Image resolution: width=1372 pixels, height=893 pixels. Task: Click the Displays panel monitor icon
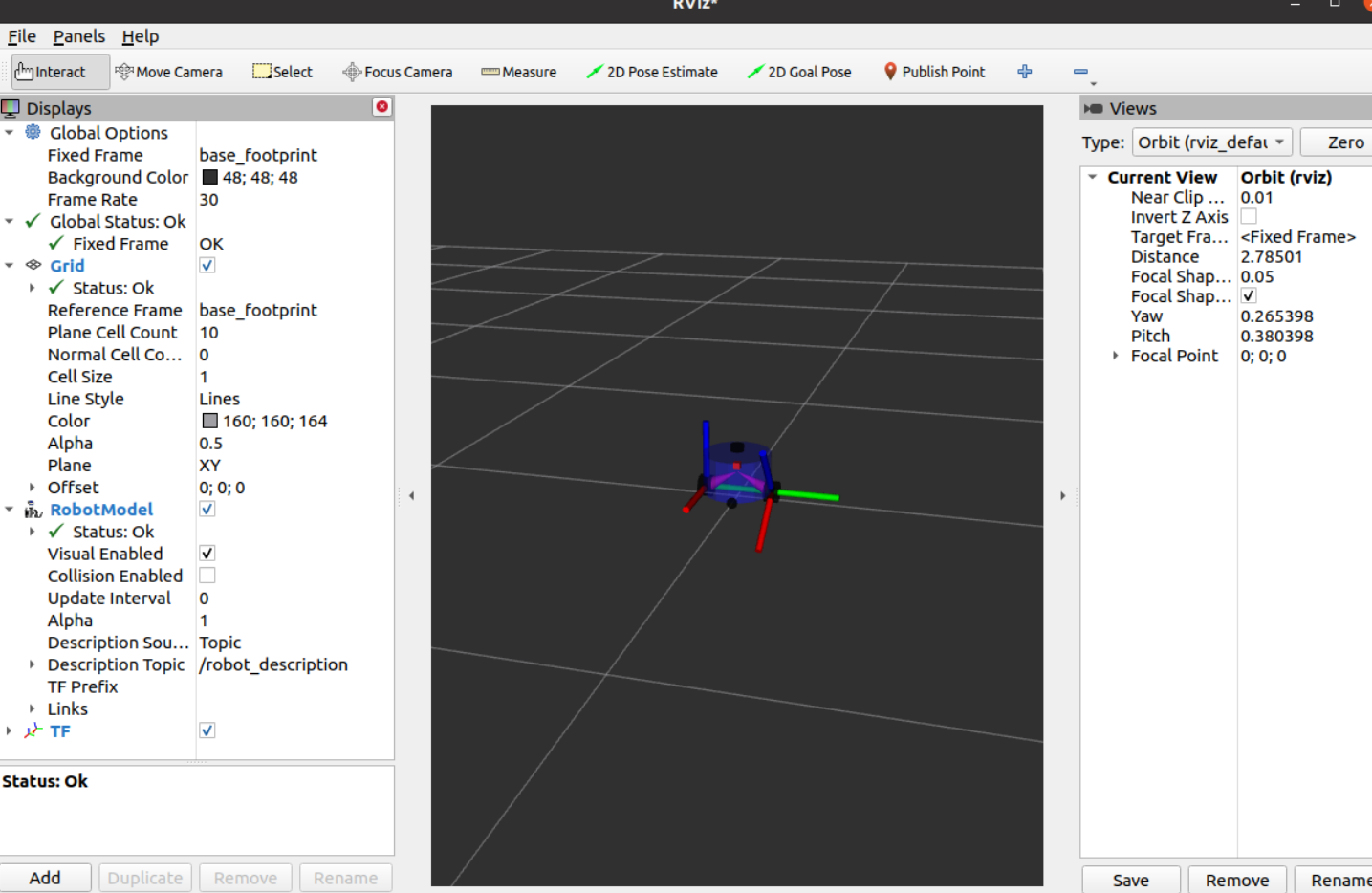[x=11, y=108]
